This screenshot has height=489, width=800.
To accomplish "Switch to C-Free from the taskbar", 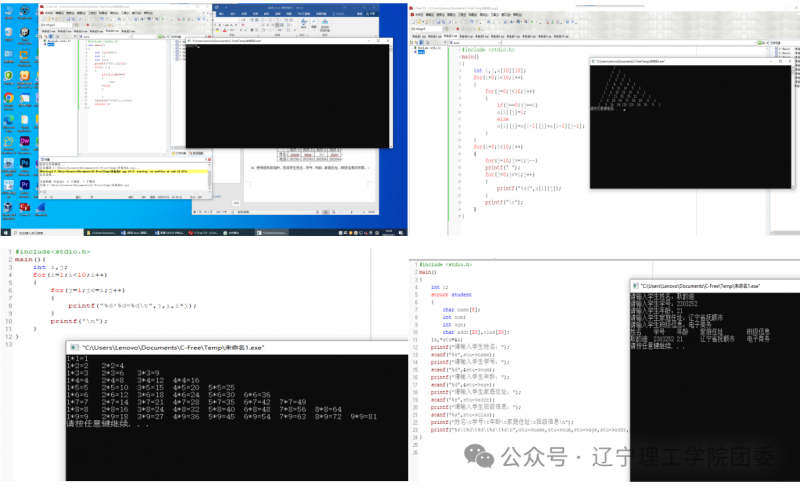I will [204, 233].
